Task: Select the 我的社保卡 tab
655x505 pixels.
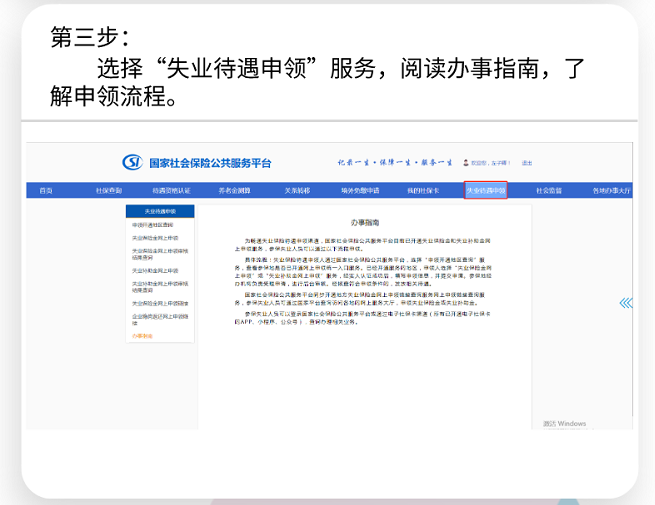Action: coord(424,190)
